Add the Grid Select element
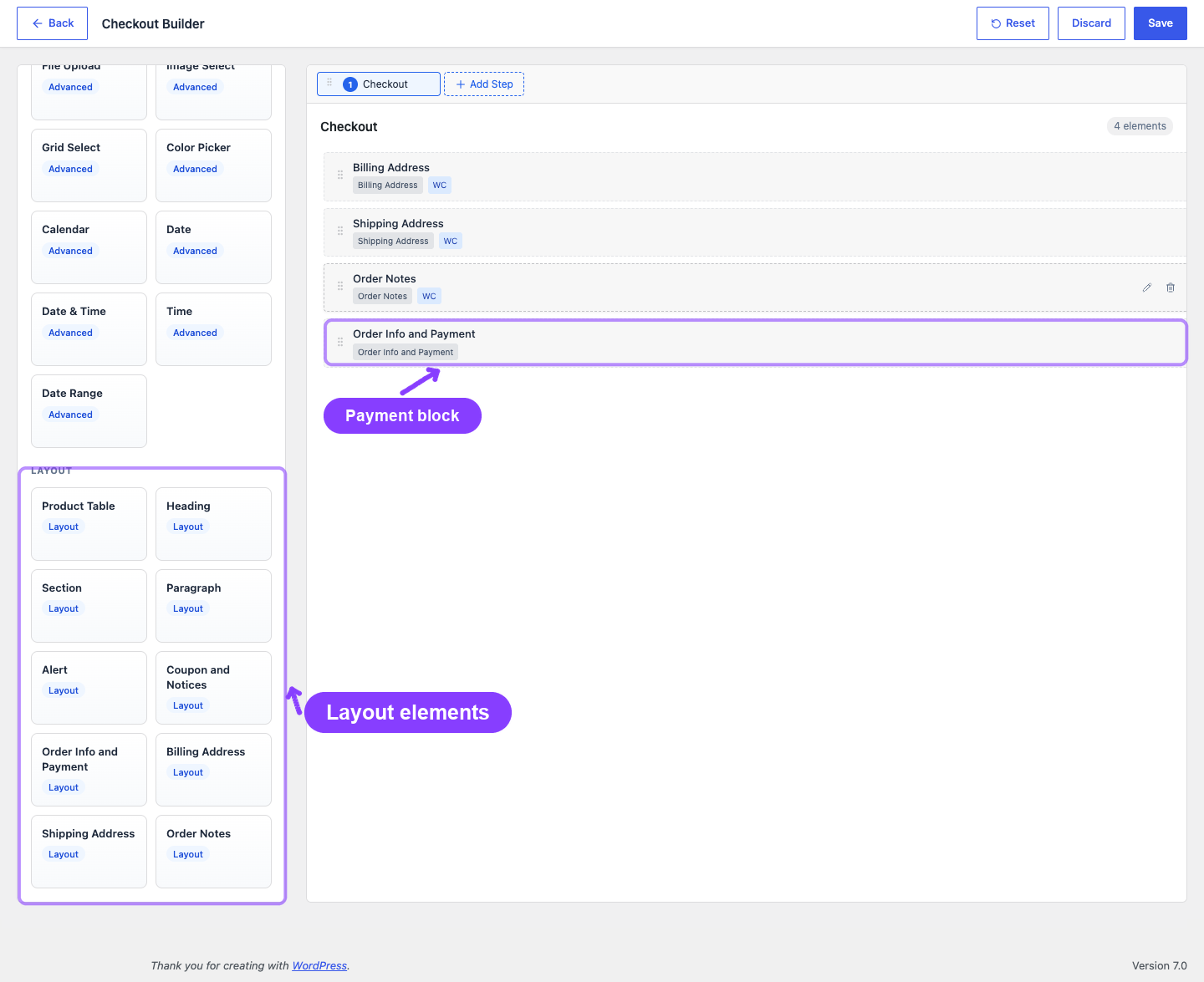Viewport: 1204px width, 982px height. tap(89, 165)
